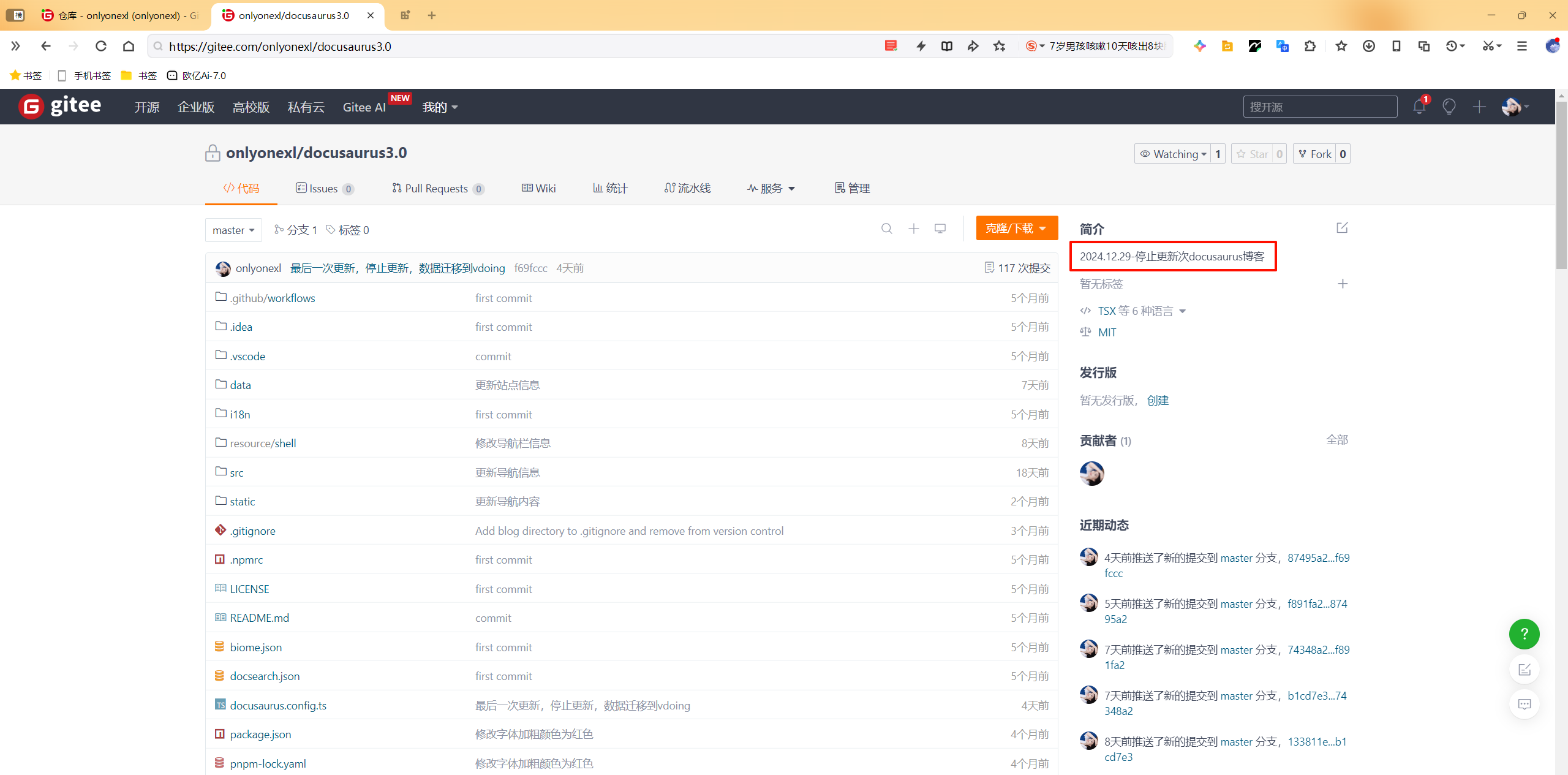Bookmark page with address bar star
The height and width of the screenshot is (775, 1568).
[x=1000, y=46]
